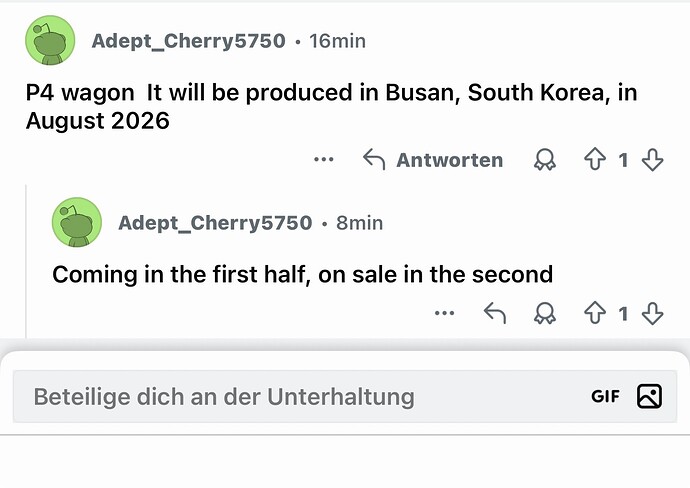Screen dimensions: 690x488
Task: Open Adept_Cherry5750 profile from the 8min reply
Action: coord(214,223)
